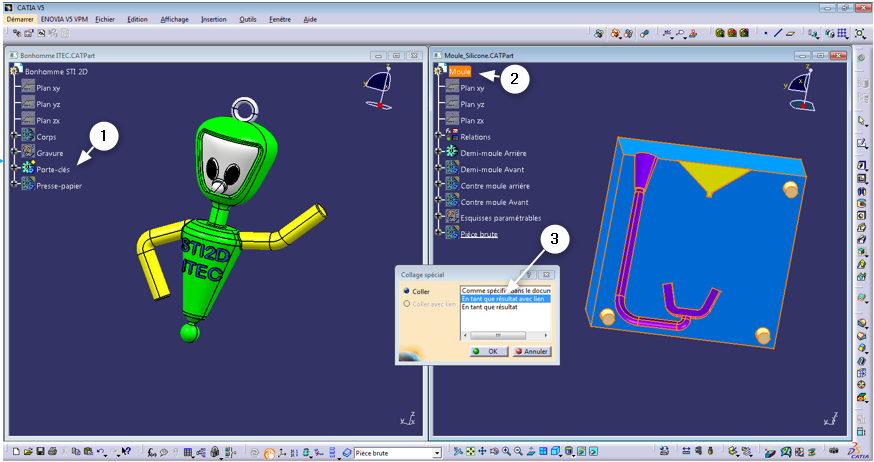Image resolution: width=874 pixels, height=462 pixels.
Task: Open the Fichier menu
Action: click(x=105, y=19)
